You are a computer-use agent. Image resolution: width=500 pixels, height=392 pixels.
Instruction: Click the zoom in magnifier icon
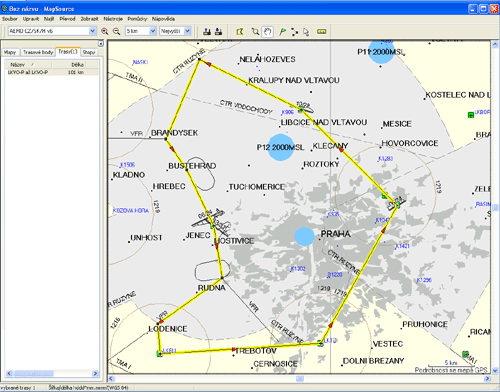click(x=105, y=31)
